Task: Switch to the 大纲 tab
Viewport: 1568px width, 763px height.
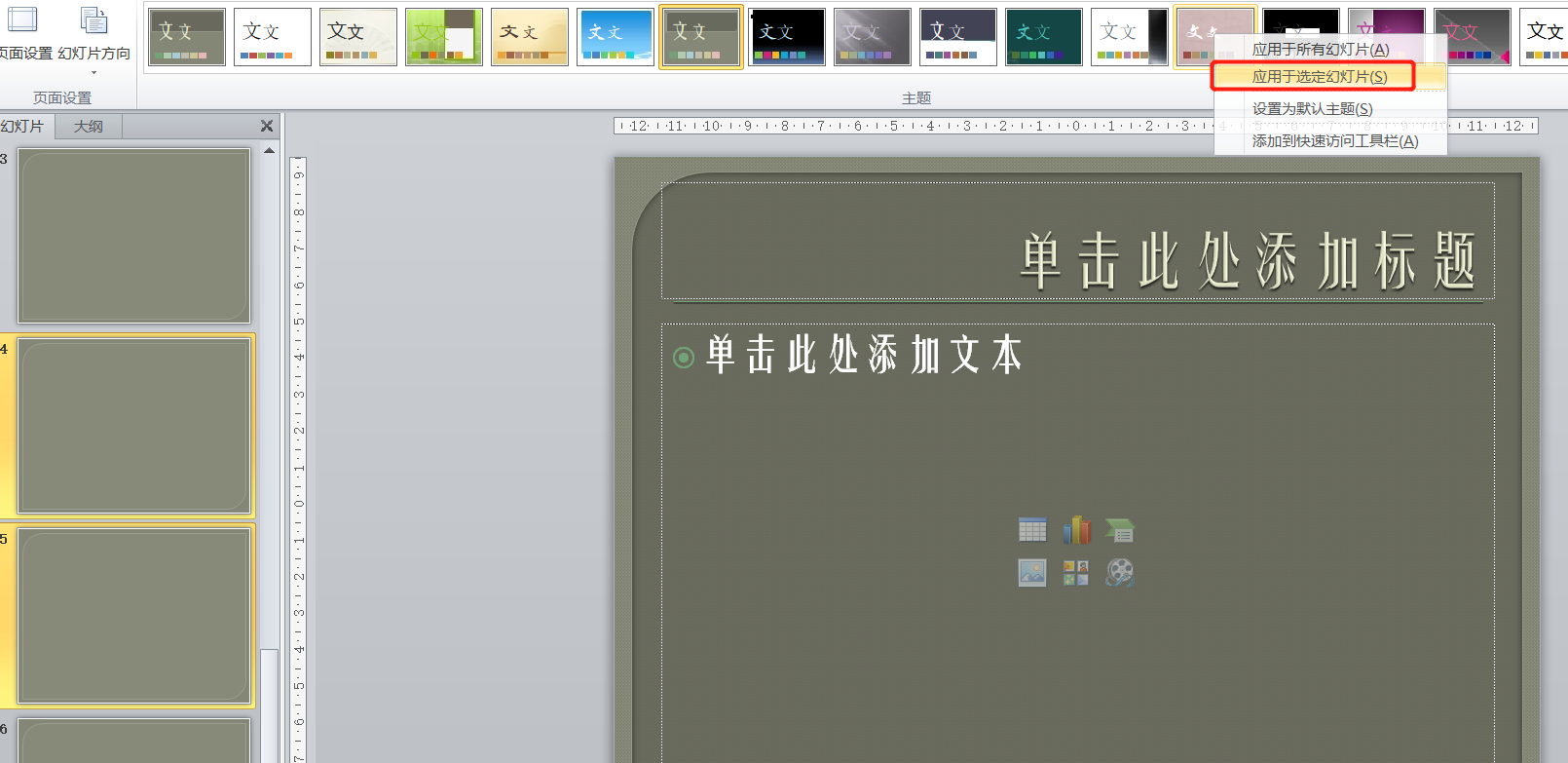Action: pos(89,127)
